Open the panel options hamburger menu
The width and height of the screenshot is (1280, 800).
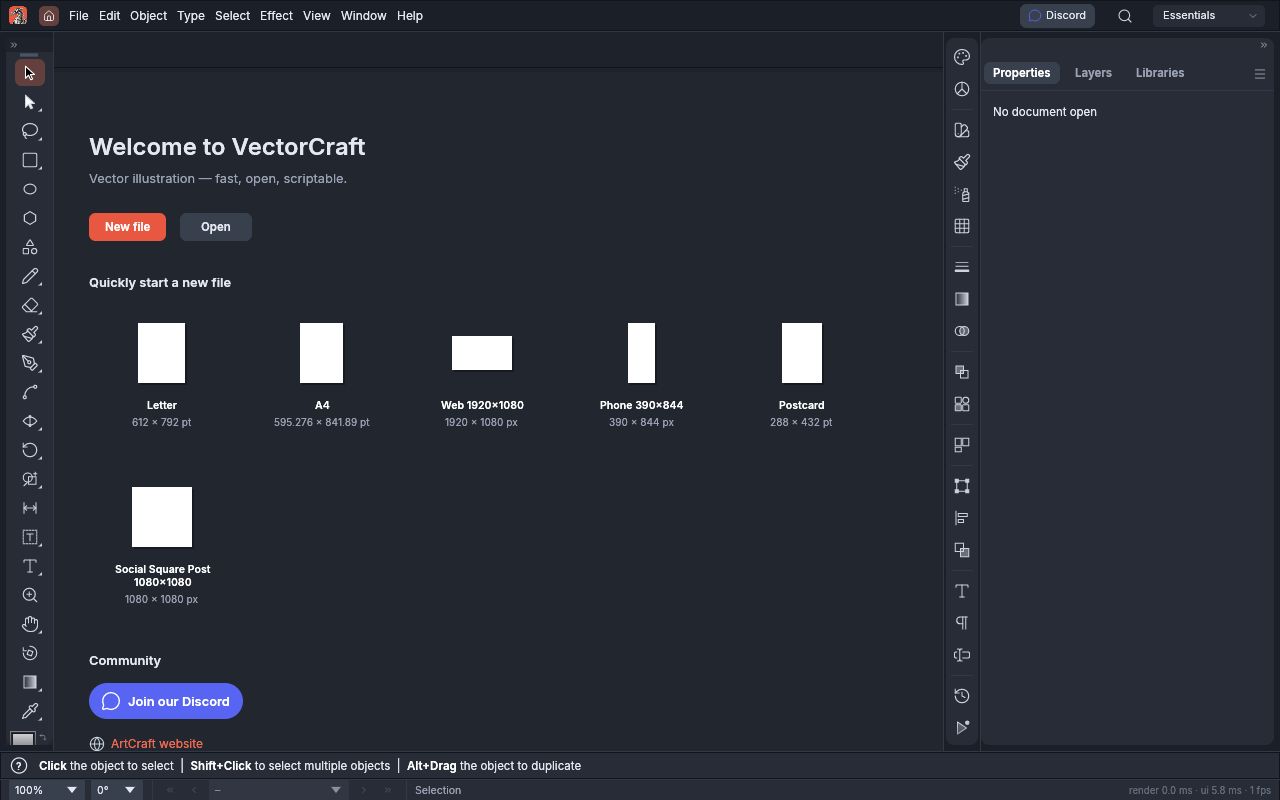[1260, 74]
